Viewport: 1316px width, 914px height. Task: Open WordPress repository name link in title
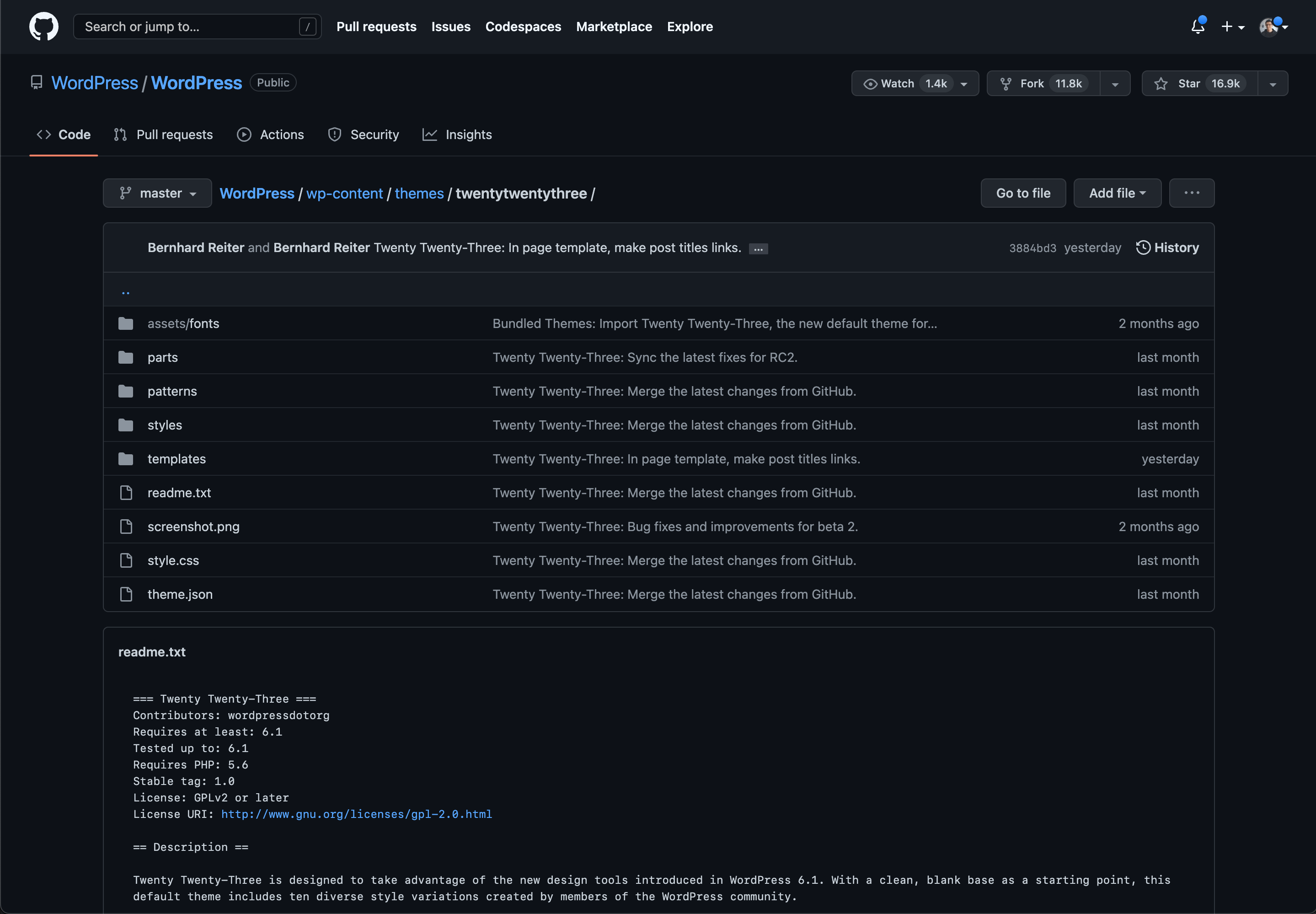click(196, 82)
